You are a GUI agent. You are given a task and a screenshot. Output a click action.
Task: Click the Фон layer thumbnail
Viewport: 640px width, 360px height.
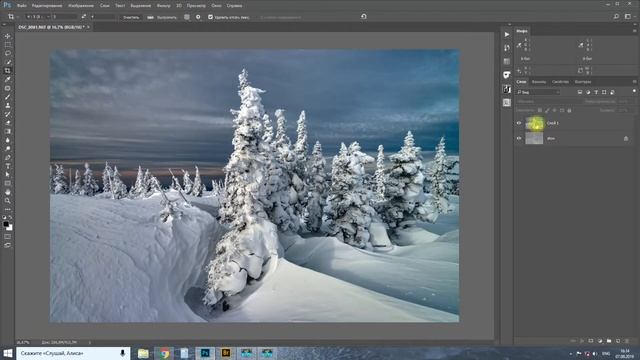[x=534, y=138]
